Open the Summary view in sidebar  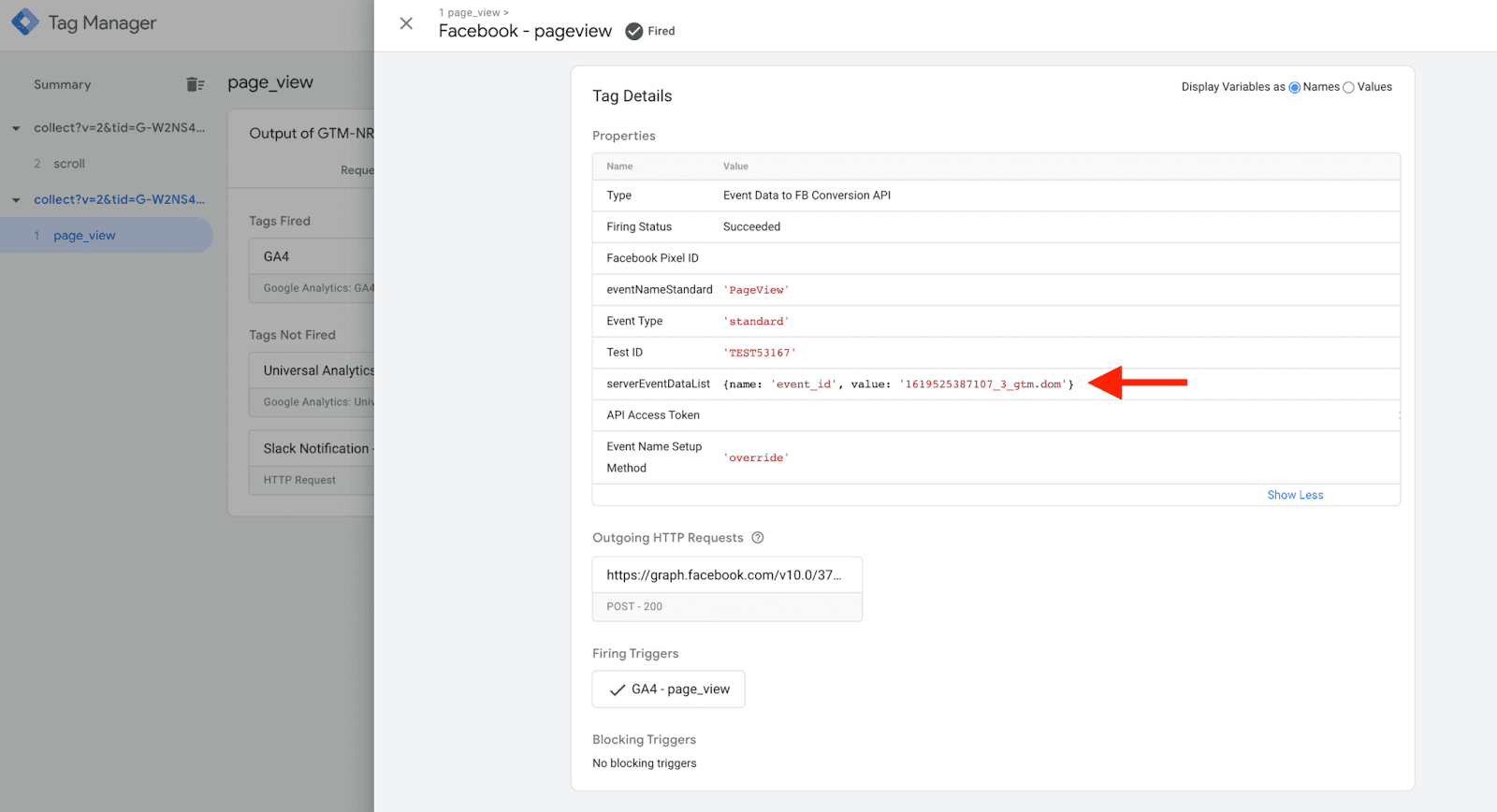(63, 84)
